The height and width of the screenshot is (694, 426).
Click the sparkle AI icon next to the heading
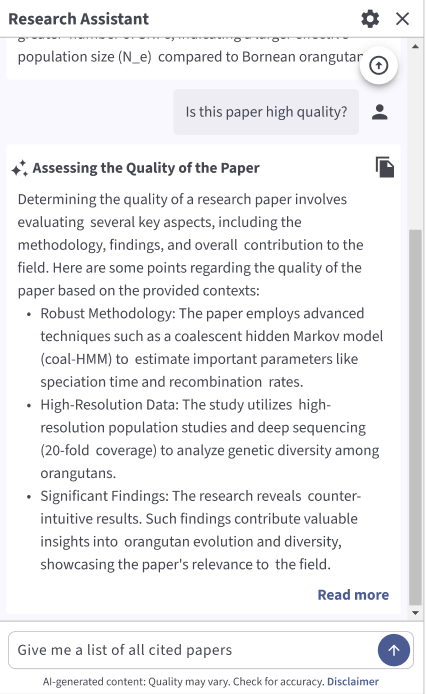[x=19, y=168]
